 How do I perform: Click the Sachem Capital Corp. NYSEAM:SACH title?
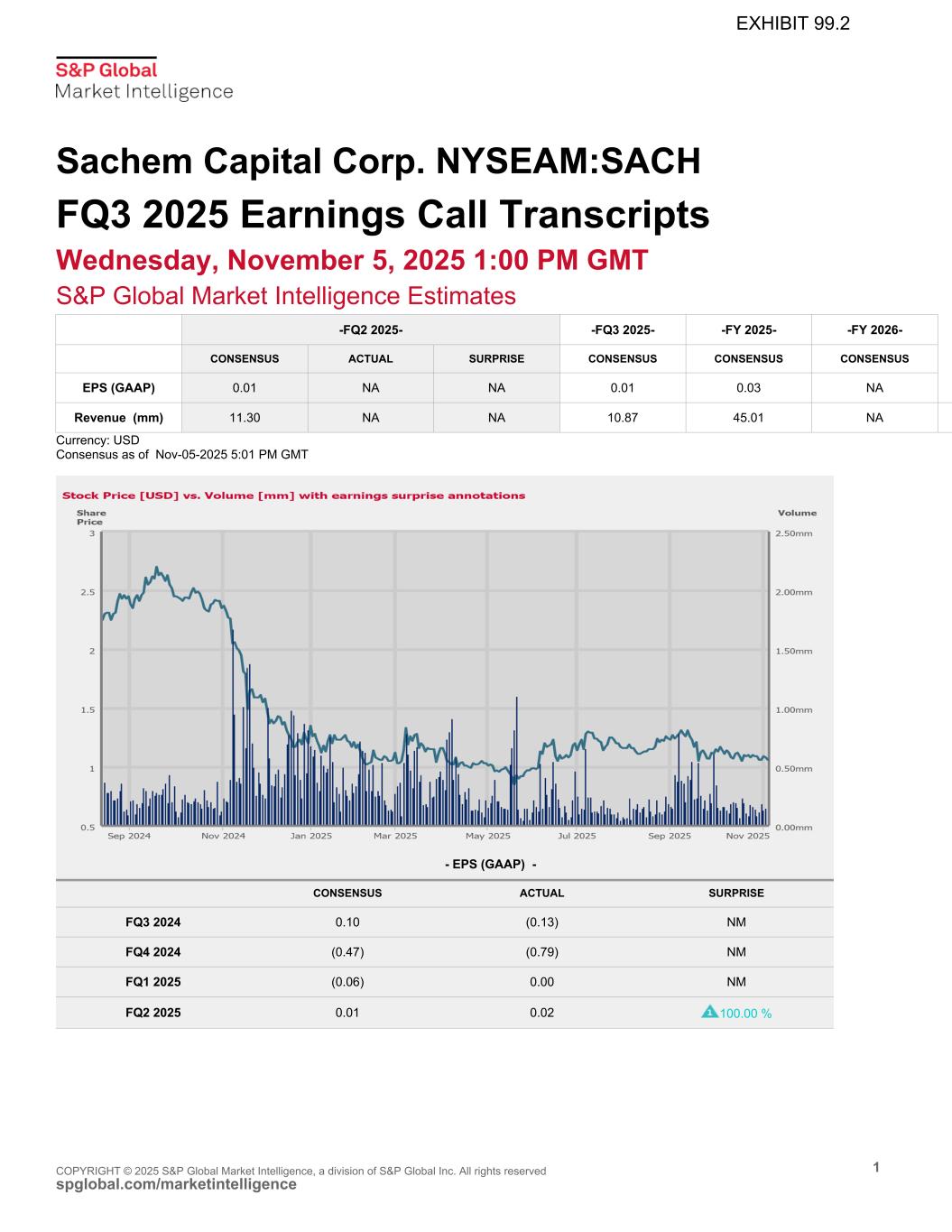click(378, 162)
